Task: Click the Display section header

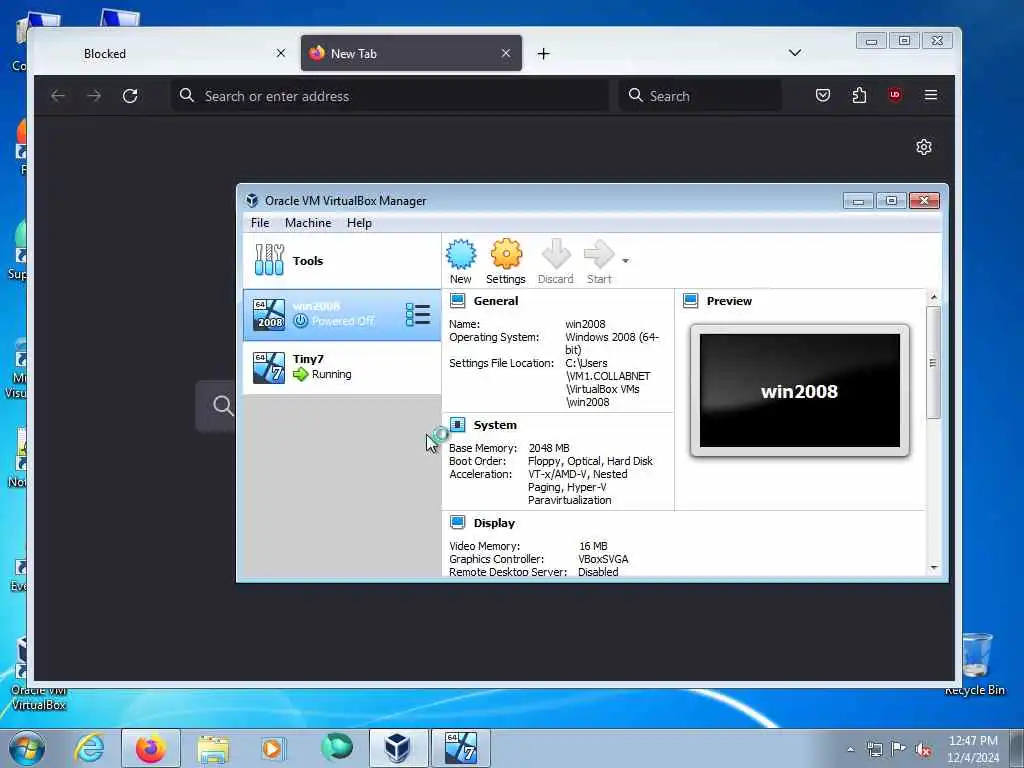Action: click(494, 523)
